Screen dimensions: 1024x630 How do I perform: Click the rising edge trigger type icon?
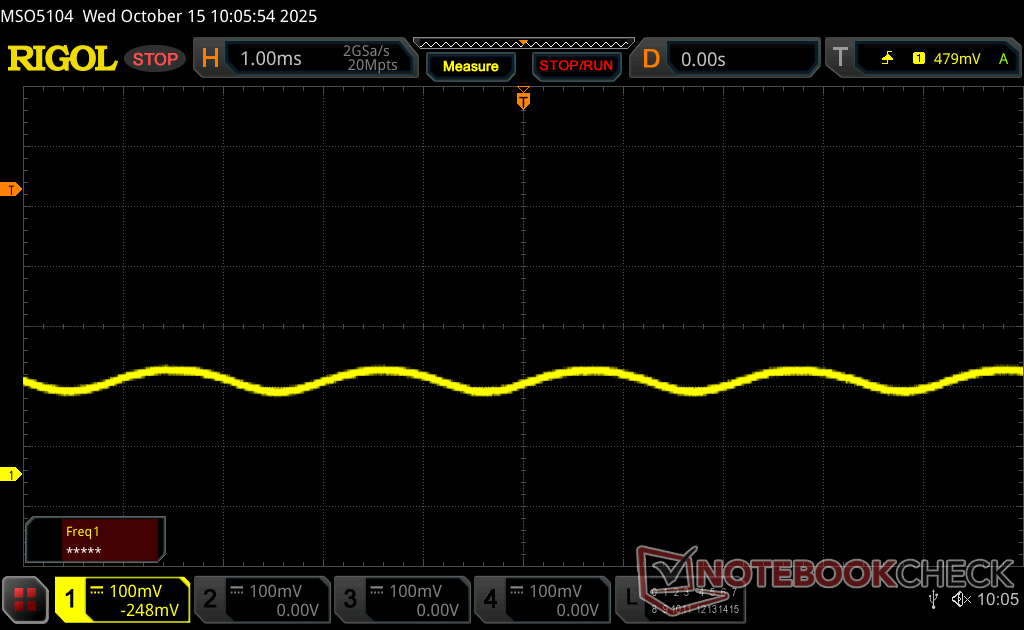click(x=887, y=59)
